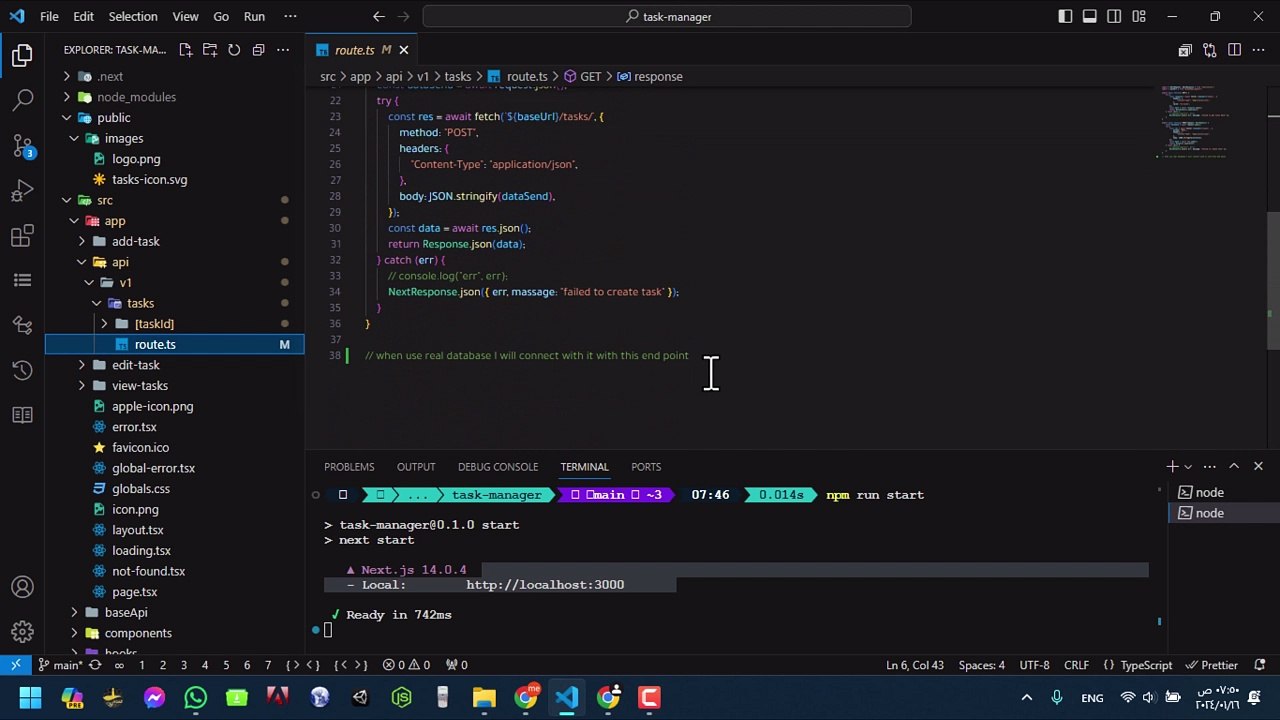
Task: Open the File menu
Action: click(x=49, y=16)
